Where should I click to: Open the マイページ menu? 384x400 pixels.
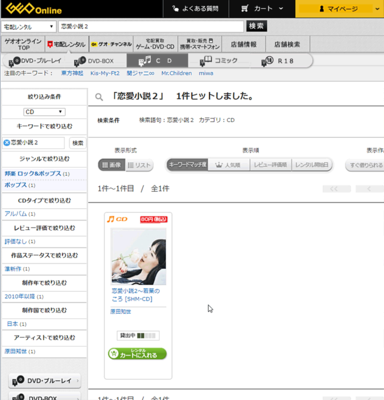(x=340, y=9)
